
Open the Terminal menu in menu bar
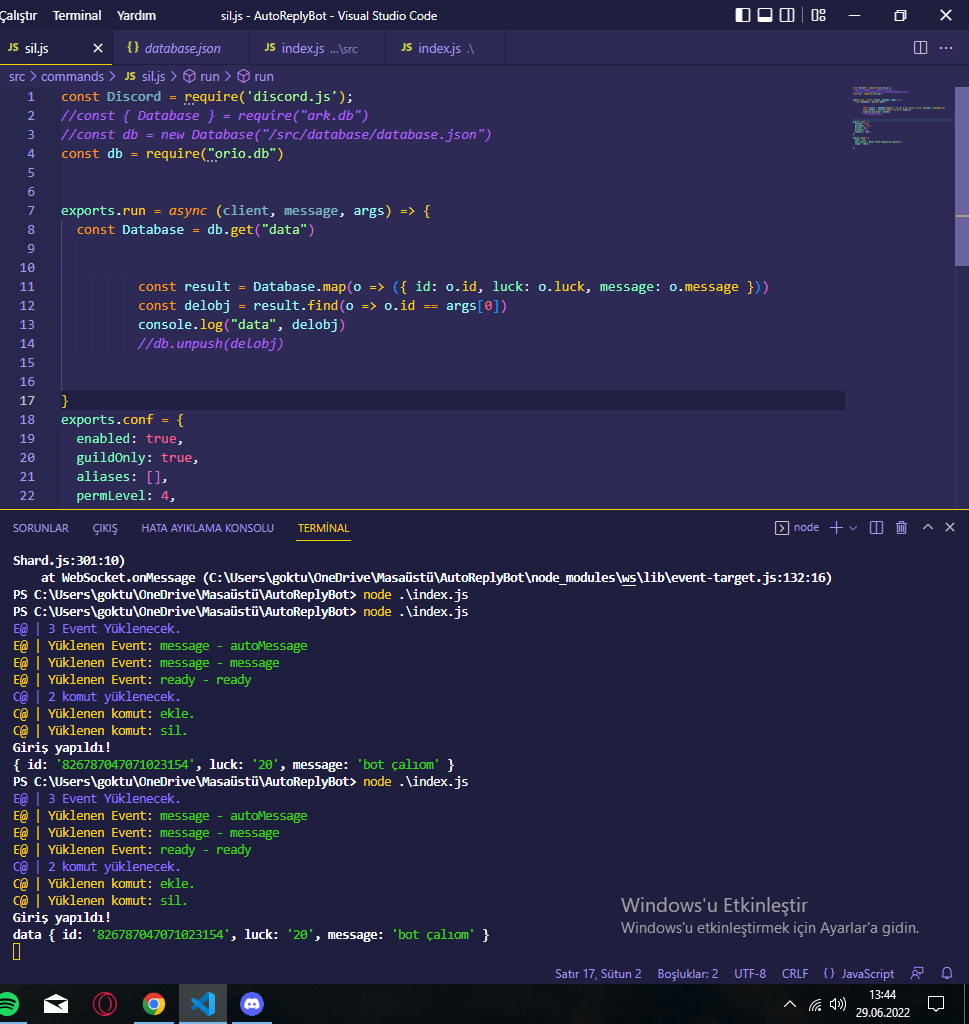pos(77,16)
